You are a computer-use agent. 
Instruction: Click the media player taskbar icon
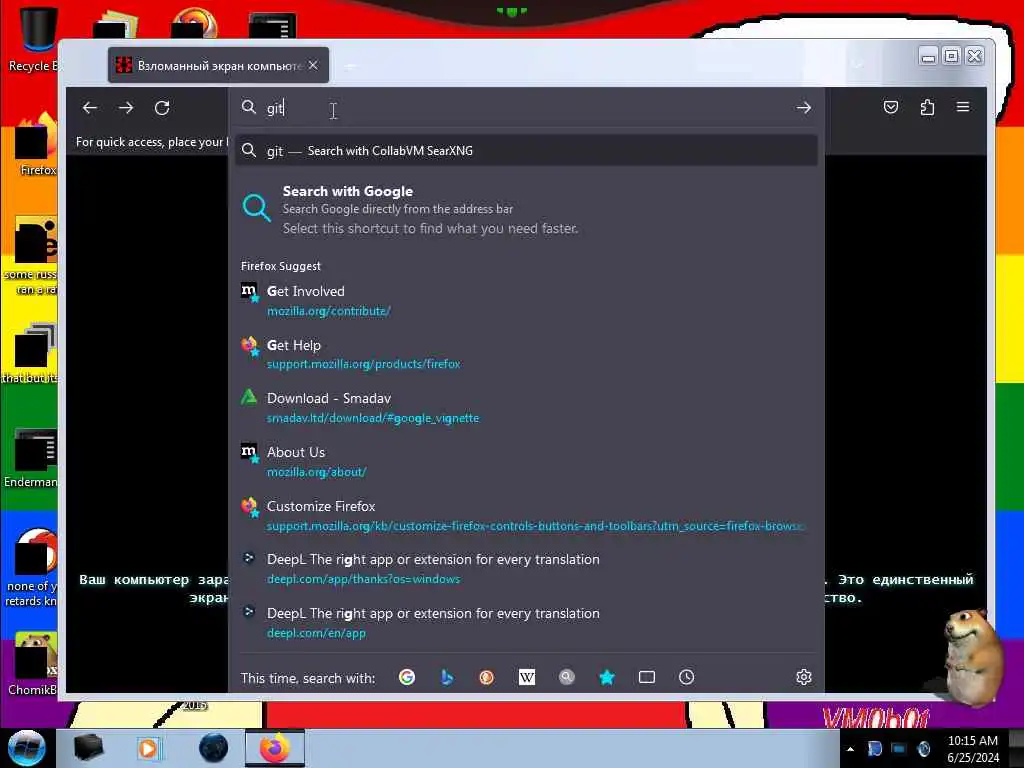click(x=149, y=748)
